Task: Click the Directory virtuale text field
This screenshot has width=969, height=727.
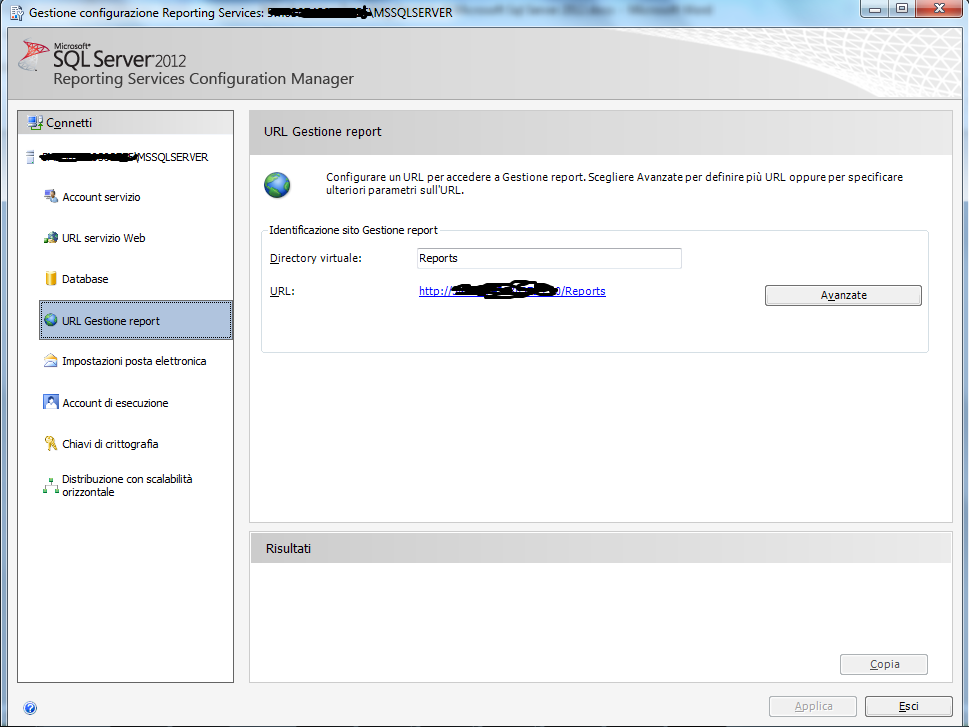Action: click(x=549, y=258)
